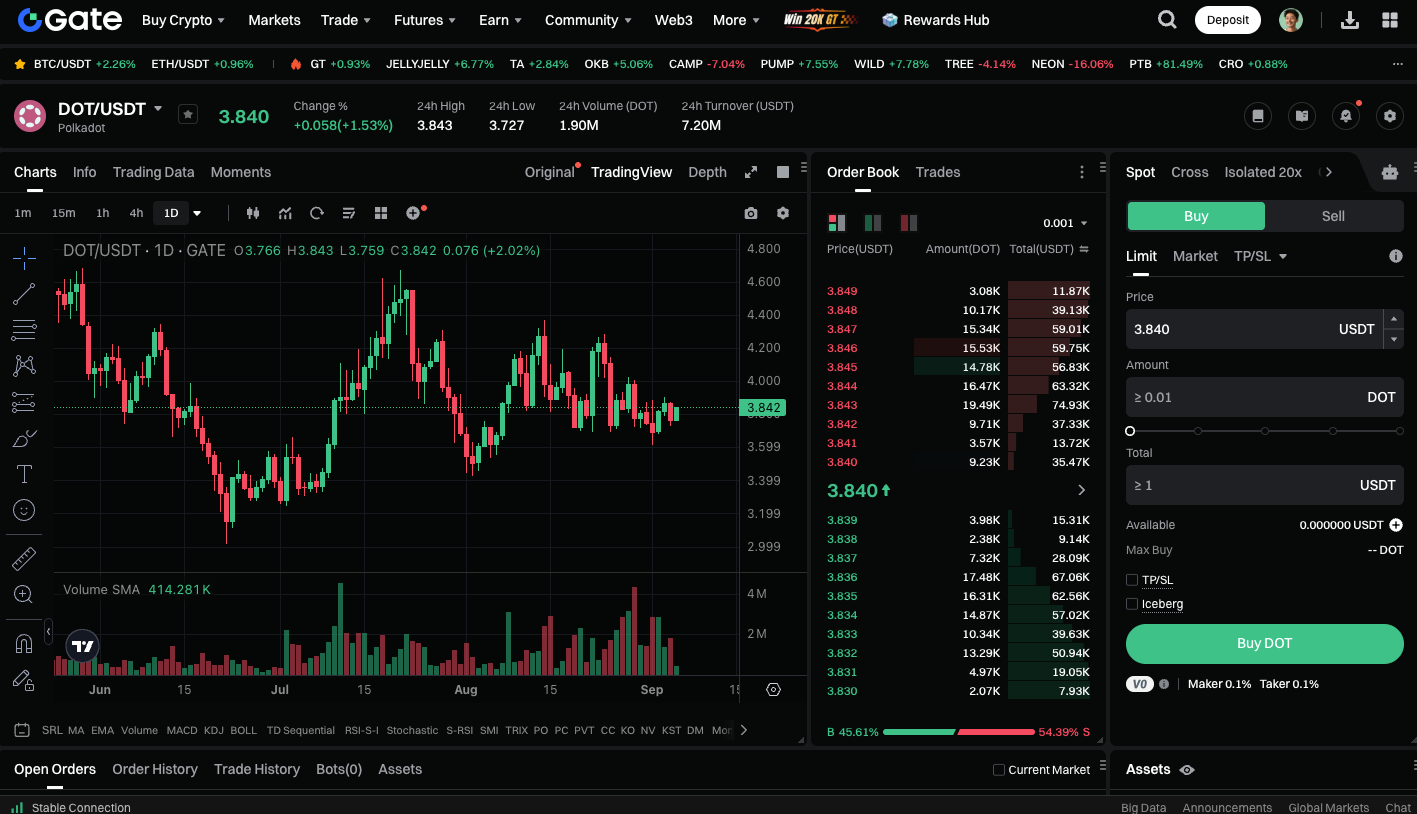Screen dimensions: 1417x814
Task: Show only sell orders in order book
Action: point(909,223)
